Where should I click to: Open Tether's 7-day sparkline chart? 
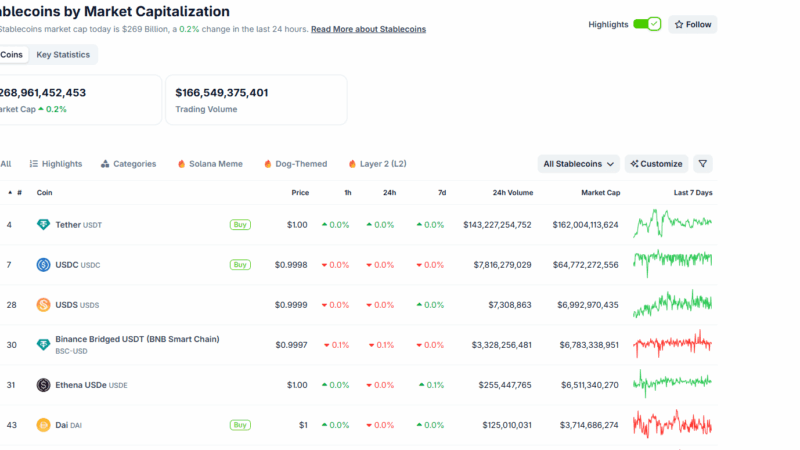(672, 223)
